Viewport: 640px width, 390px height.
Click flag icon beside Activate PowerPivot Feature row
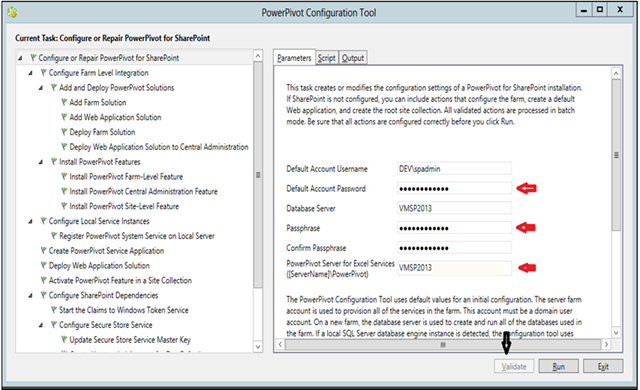tap(43, 280)
